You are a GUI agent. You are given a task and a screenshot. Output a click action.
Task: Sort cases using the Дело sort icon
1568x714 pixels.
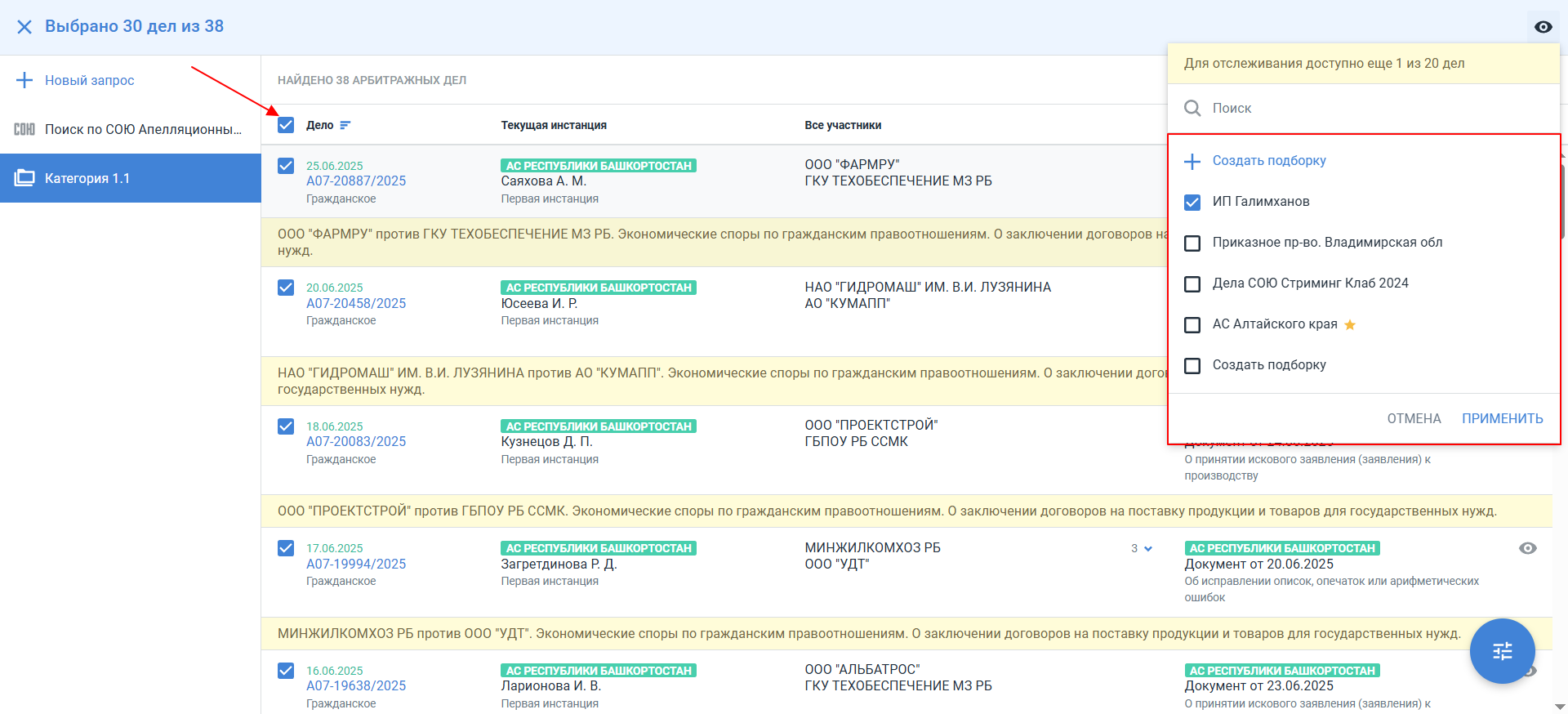[345, 125]
